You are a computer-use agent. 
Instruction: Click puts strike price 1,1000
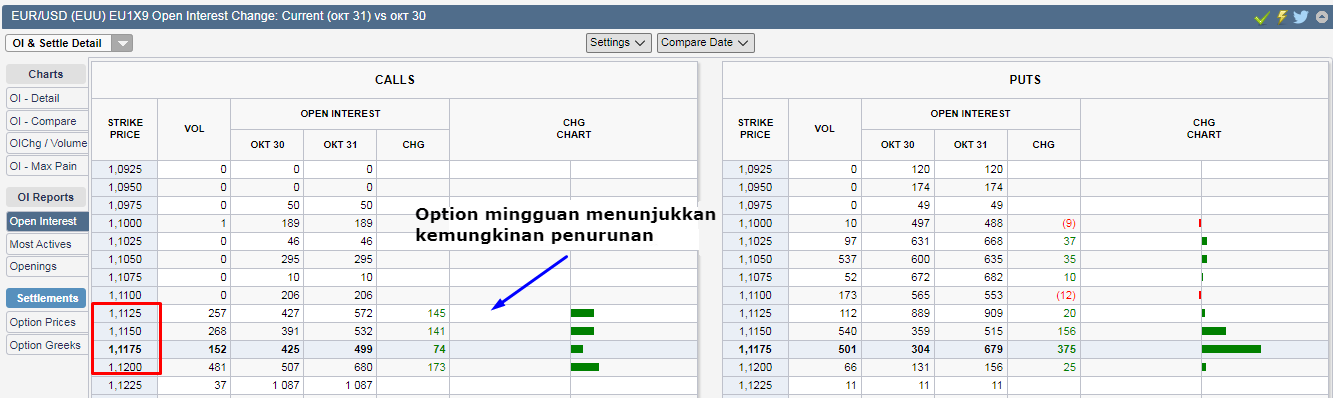755,223
